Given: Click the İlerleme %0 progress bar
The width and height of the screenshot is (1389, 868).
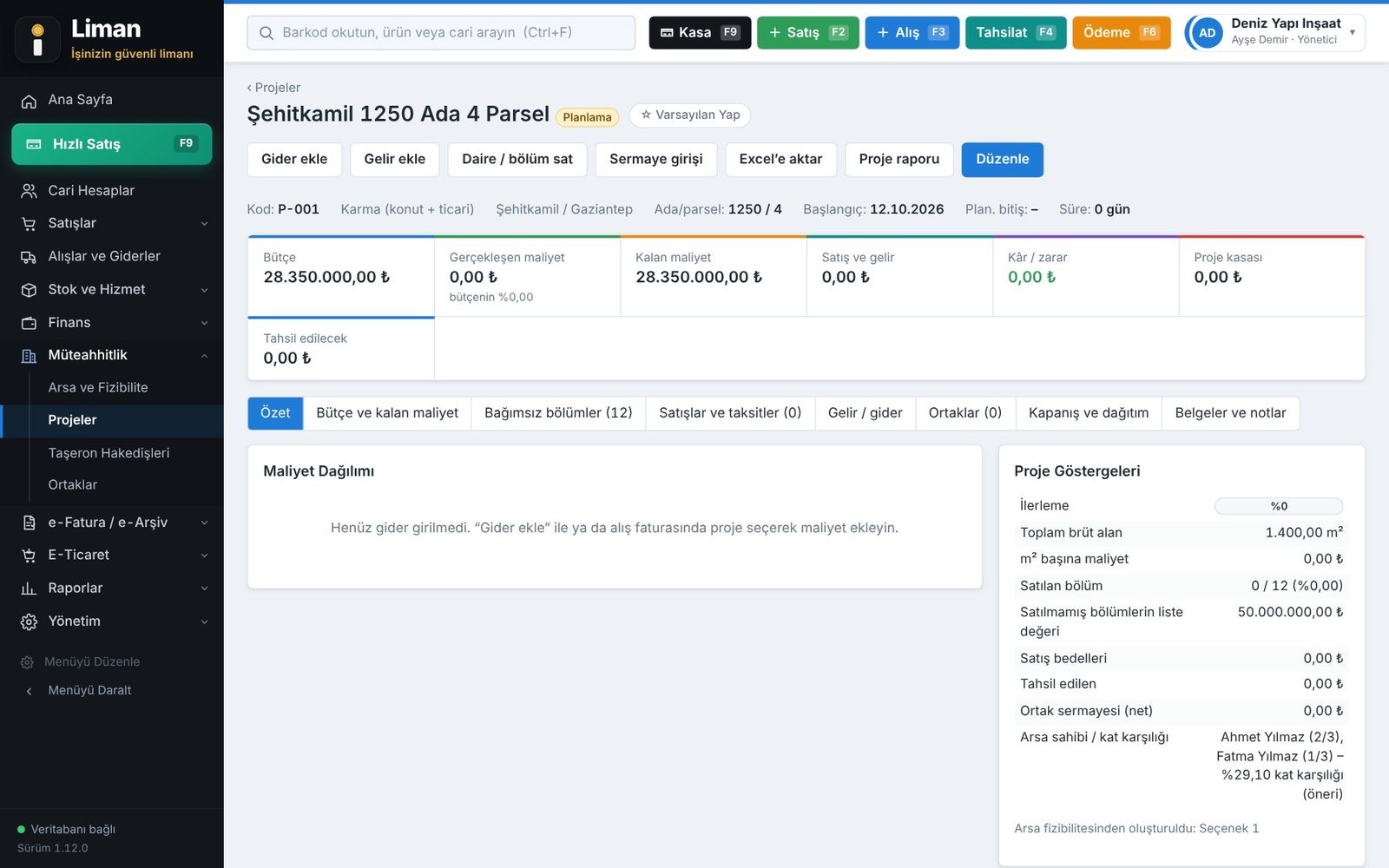Looking at the screenshot, I should coord(1278,506).
